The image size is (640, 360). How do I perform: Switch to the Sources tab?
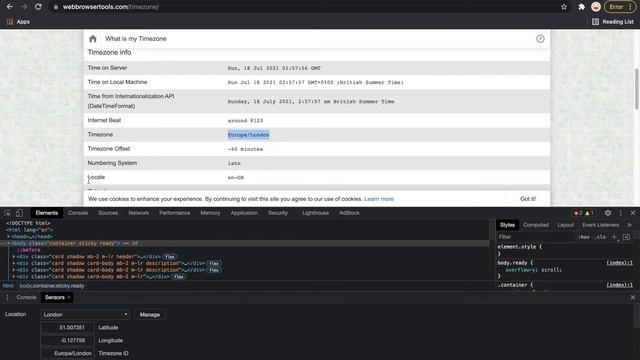coord(108,213)
